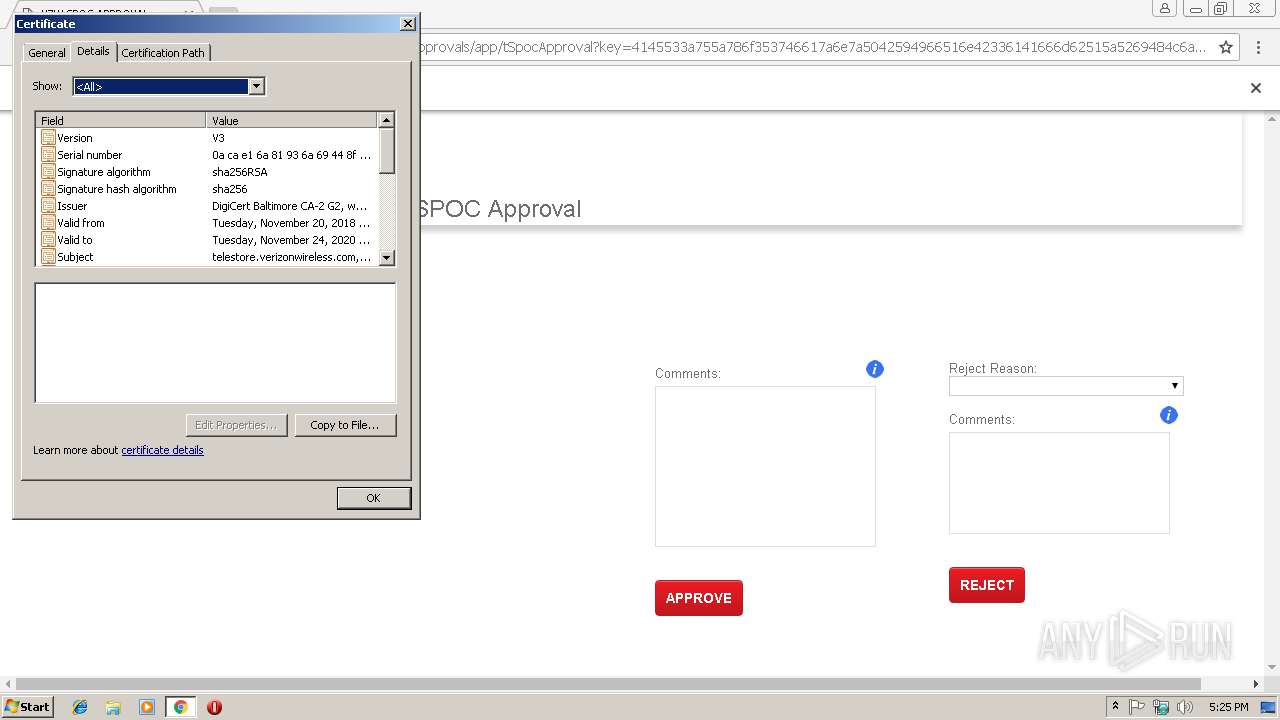
Task: Select the November 24, 2020 valid to value
Action: pyautogui.click(x=291, y=240)
